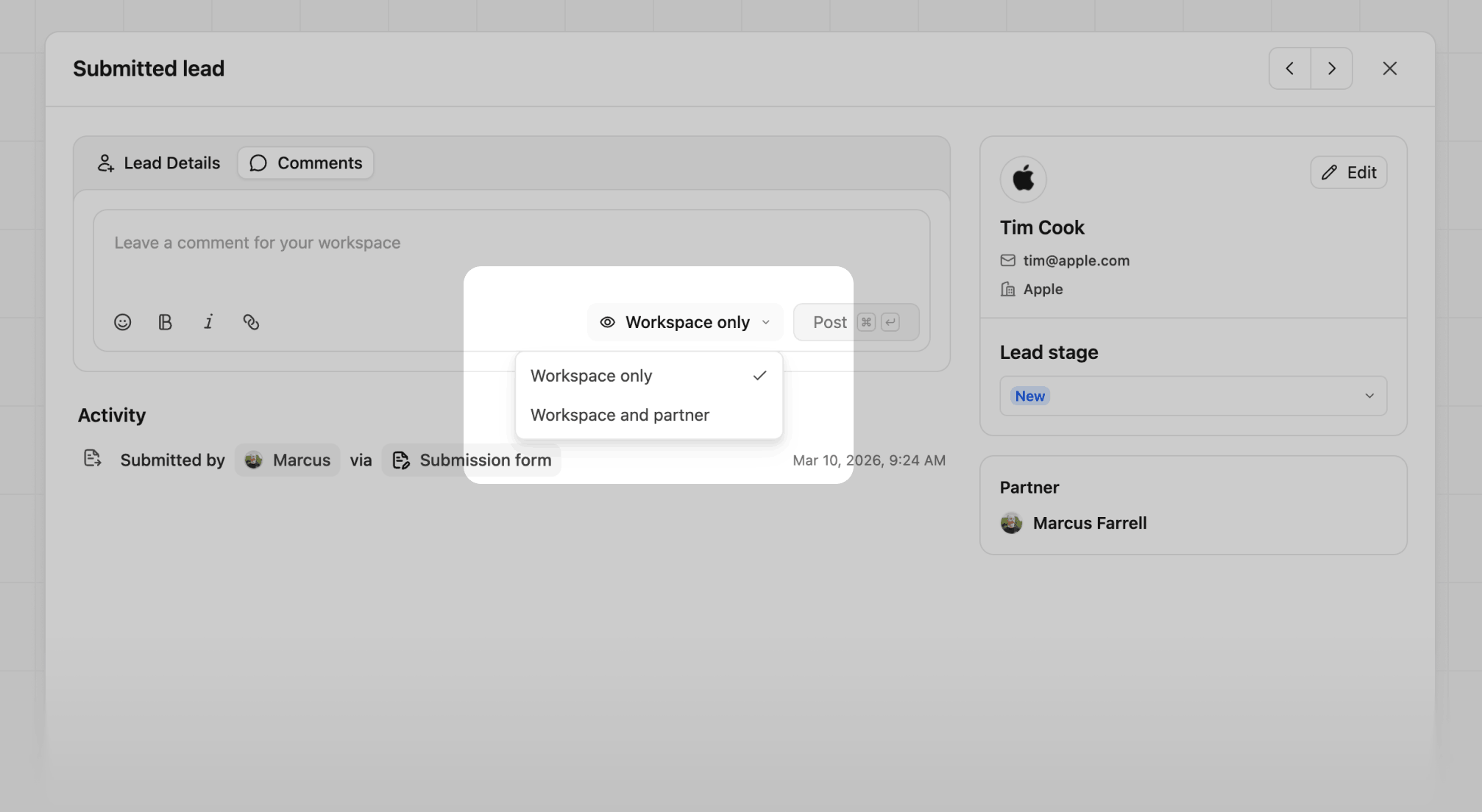The height and width of the screenshot is (812, 1482).
Task: Click the tim@apple.com email
Action: point(1076,260)
